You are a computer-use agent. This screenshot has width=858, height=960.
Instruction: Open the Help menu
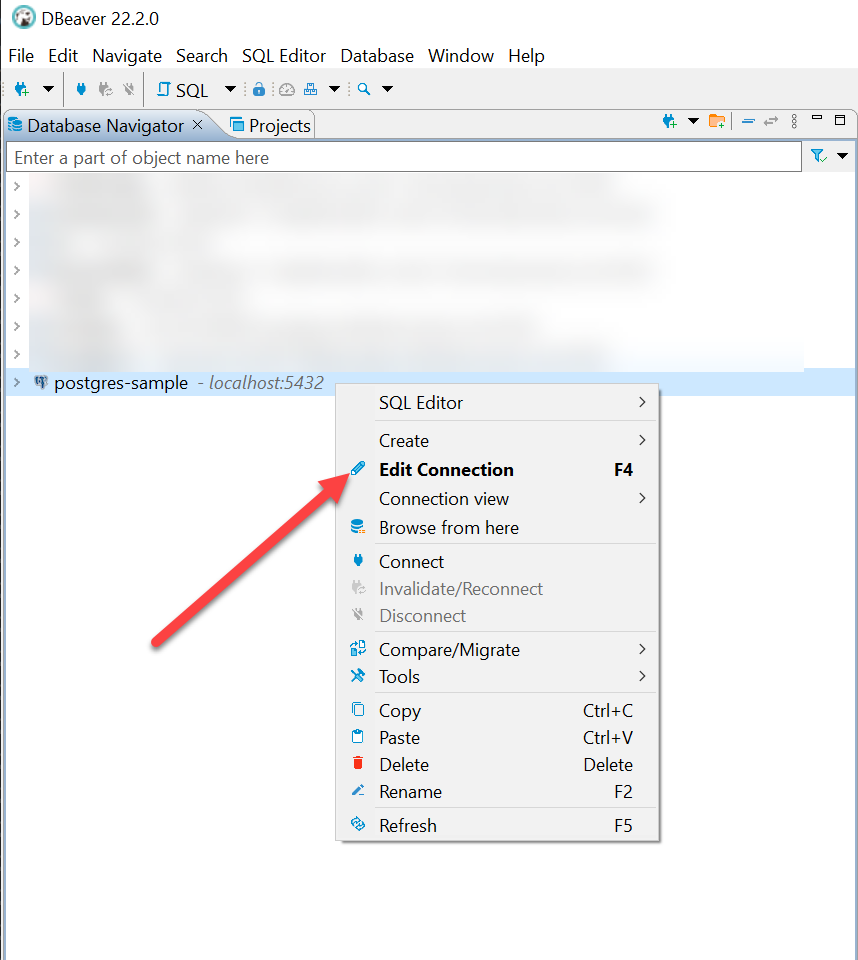pos(526,56)
